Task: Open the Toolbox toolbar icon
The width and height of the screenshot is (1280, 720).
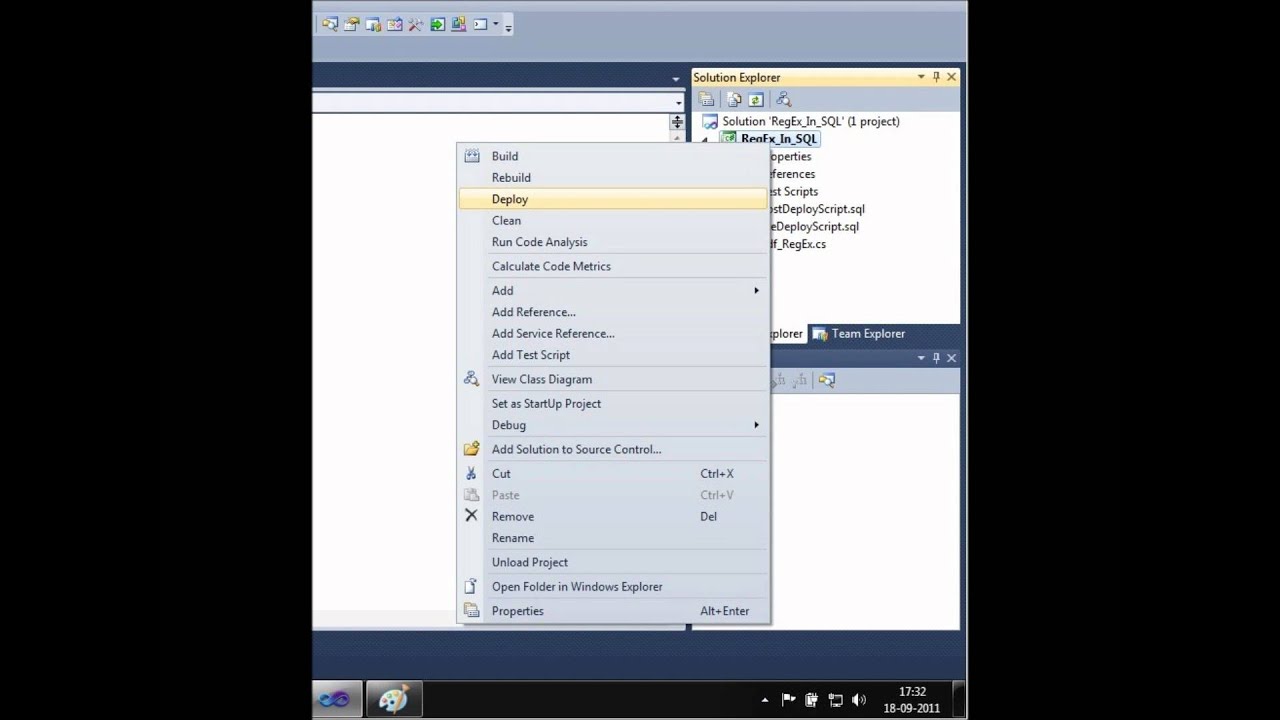Action: coord(416,25)
